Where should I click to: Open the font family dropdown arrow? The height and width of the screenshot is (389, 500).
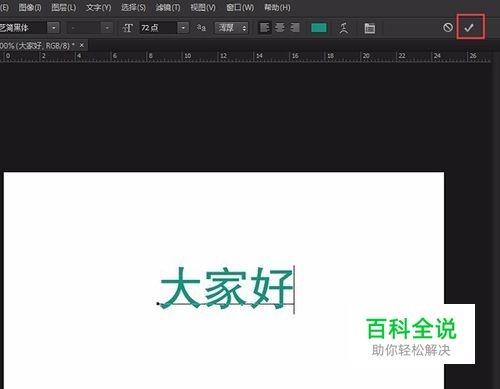pyautogui.click(x=54, y=28)
